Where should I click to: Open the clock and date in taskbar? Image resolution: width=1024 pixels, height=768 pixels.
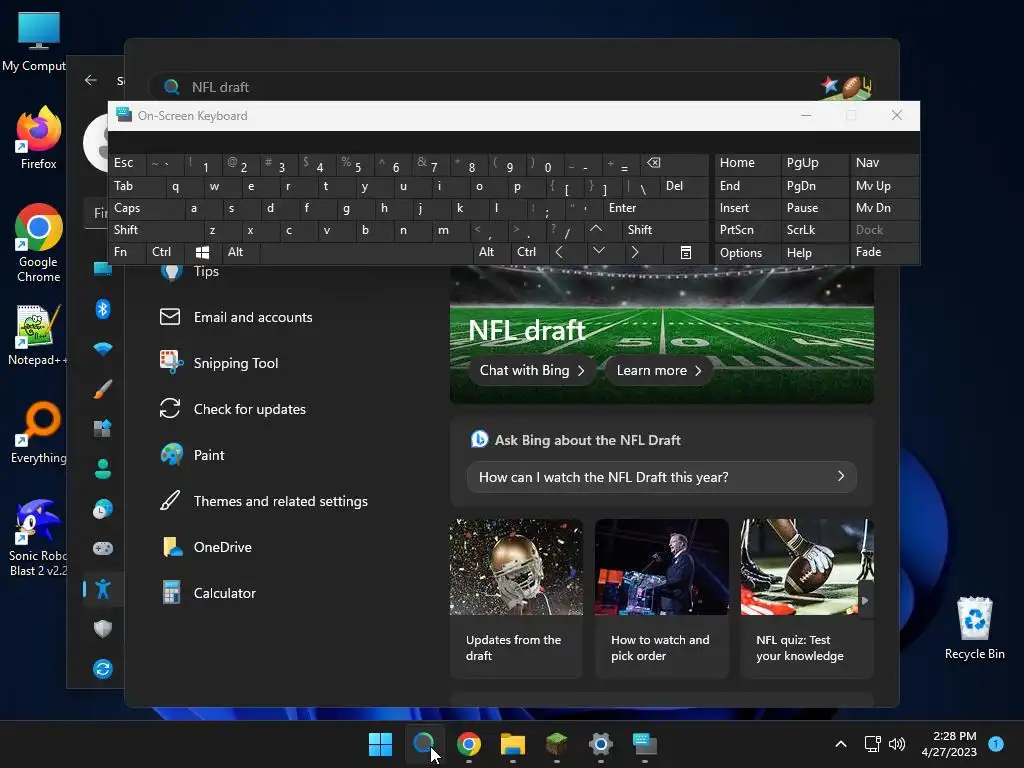tap(949, 744)
